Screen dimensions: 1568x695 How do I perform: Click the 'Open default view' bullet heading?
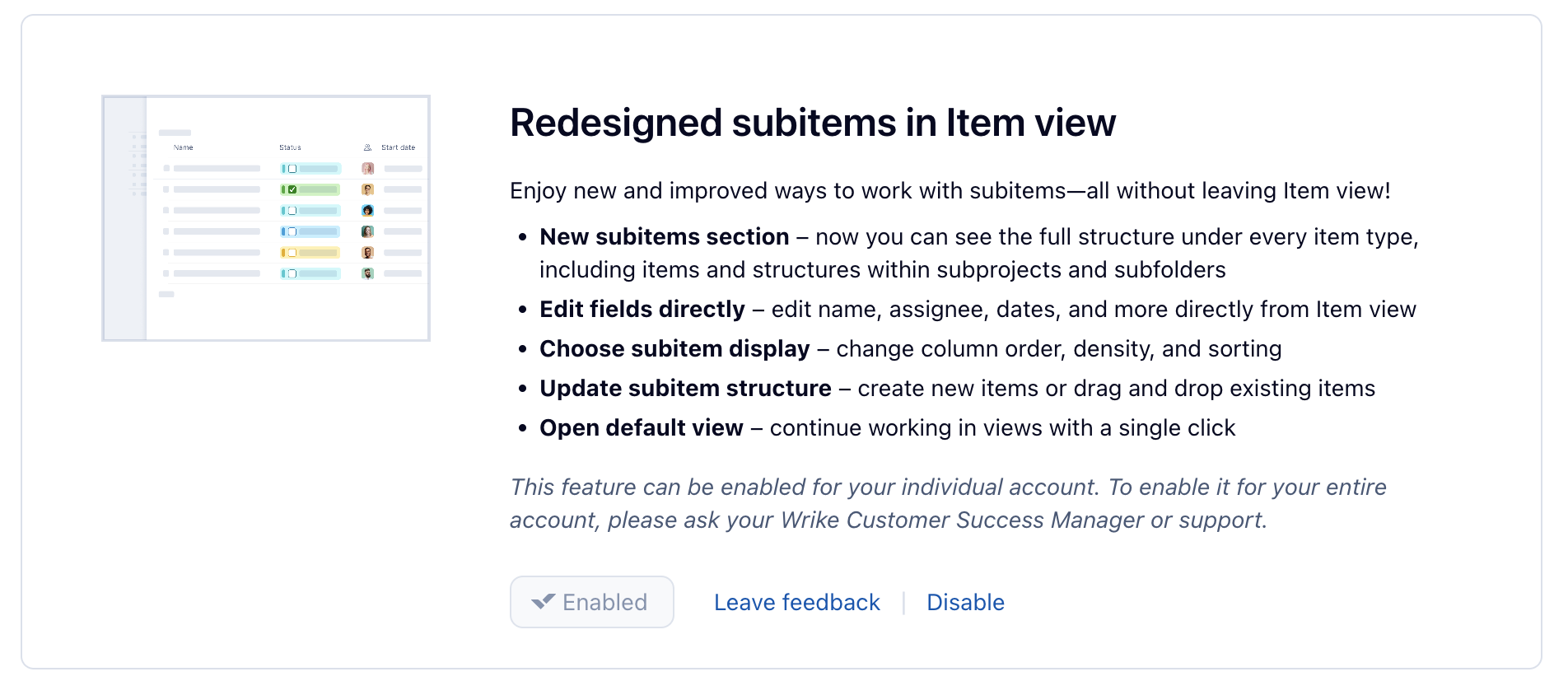641,428
